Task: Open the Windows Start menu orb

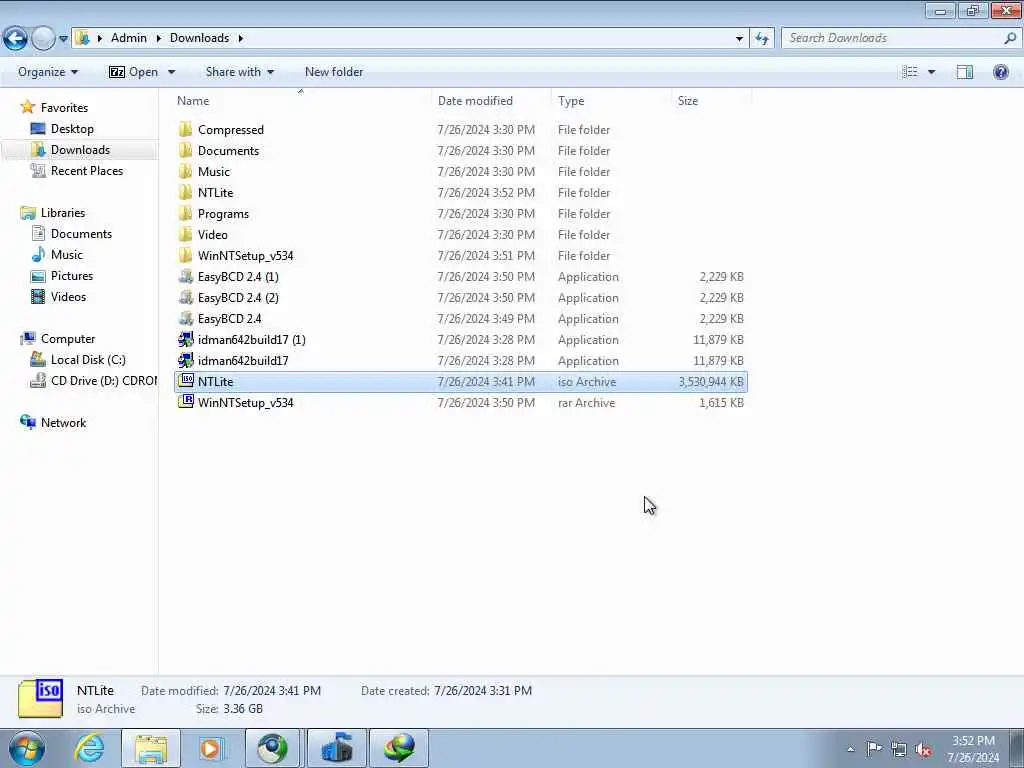Action: (27, 748)
